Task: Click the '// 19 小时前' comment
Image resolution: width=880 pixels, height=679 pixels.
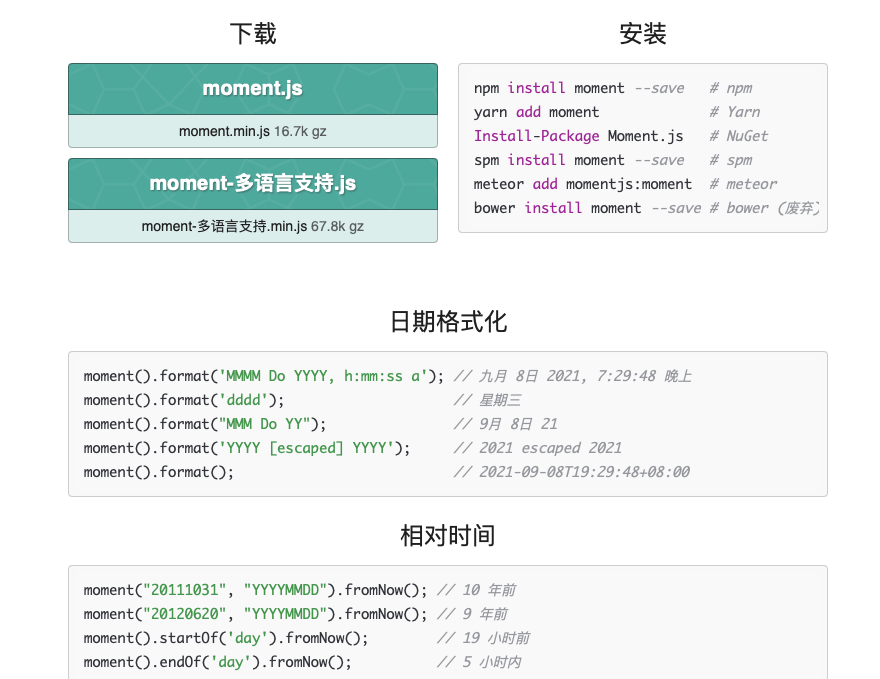Action: [x=483, y=638]
